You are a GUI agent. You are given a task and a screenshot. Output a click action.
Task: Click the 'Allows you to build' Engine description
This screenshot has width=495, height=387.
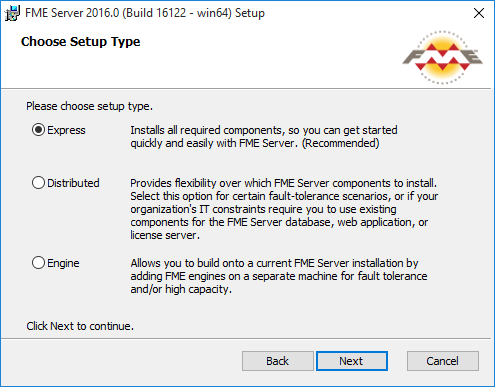[x=279, y=276]
